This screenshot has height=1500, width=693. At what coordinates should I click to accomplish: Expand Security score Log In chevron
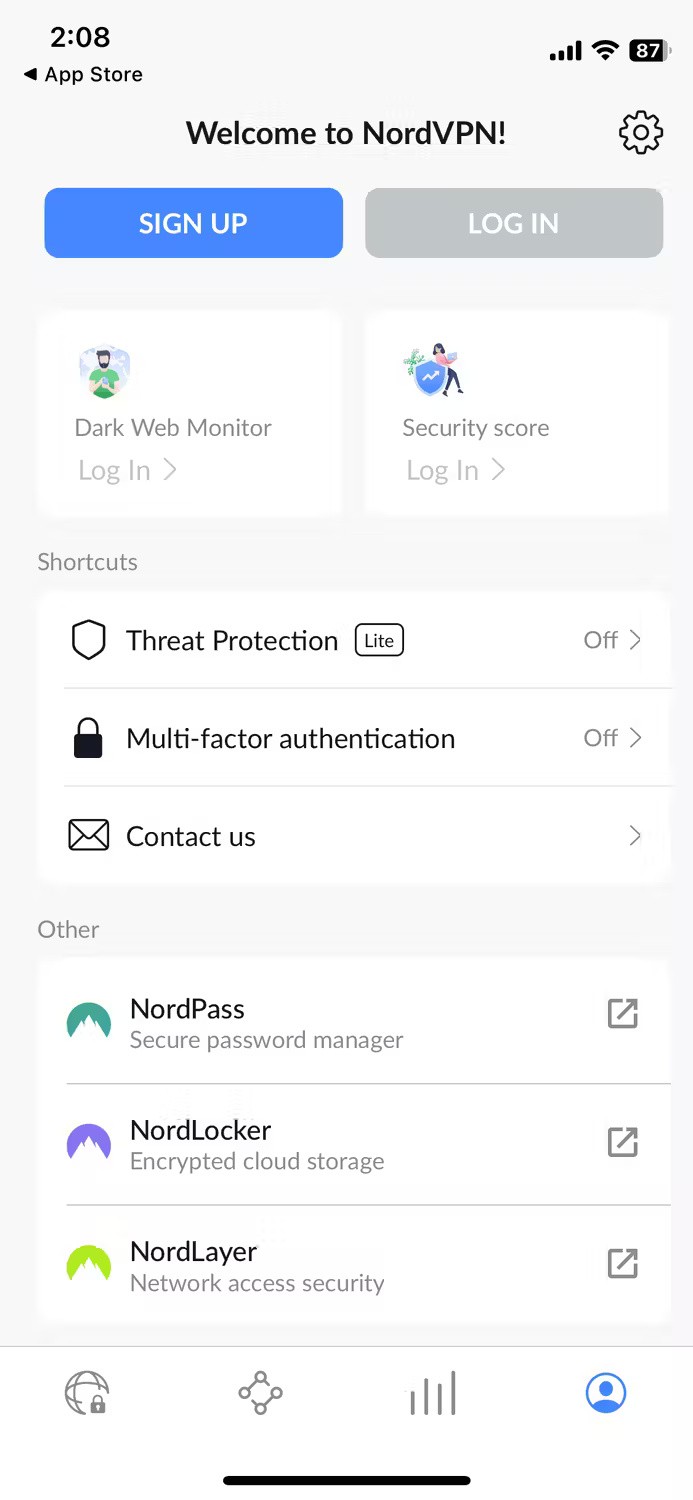pos(498,470)
